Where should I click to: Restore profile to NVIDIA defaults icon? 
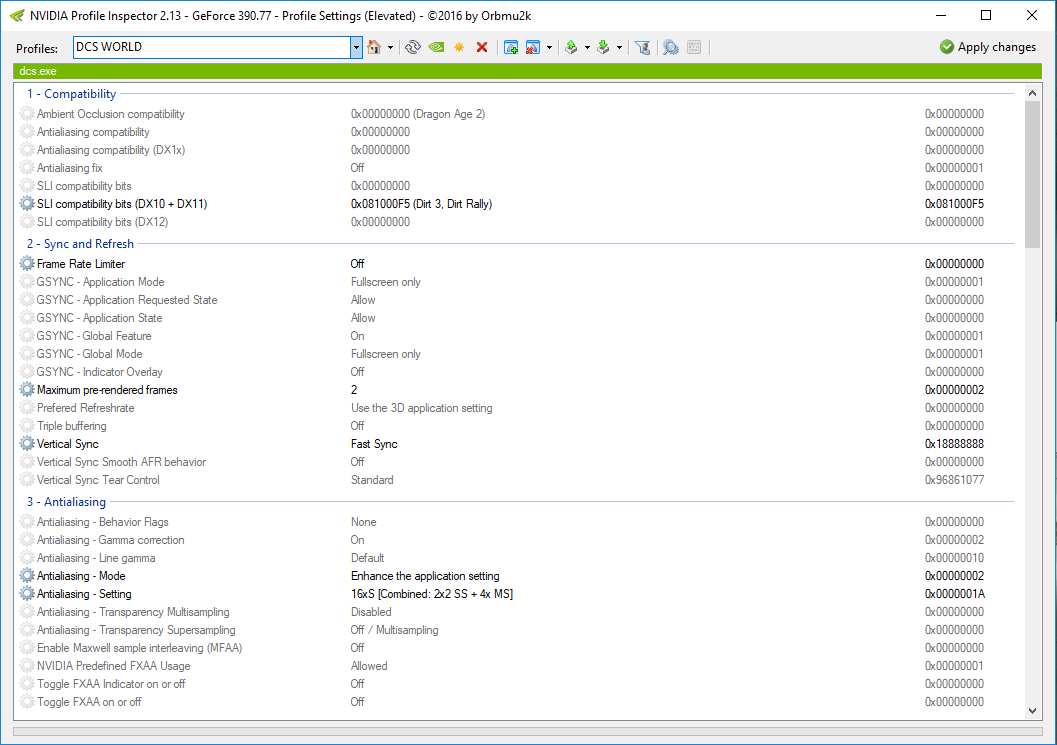pyautogui.click(x=436, y=47)
